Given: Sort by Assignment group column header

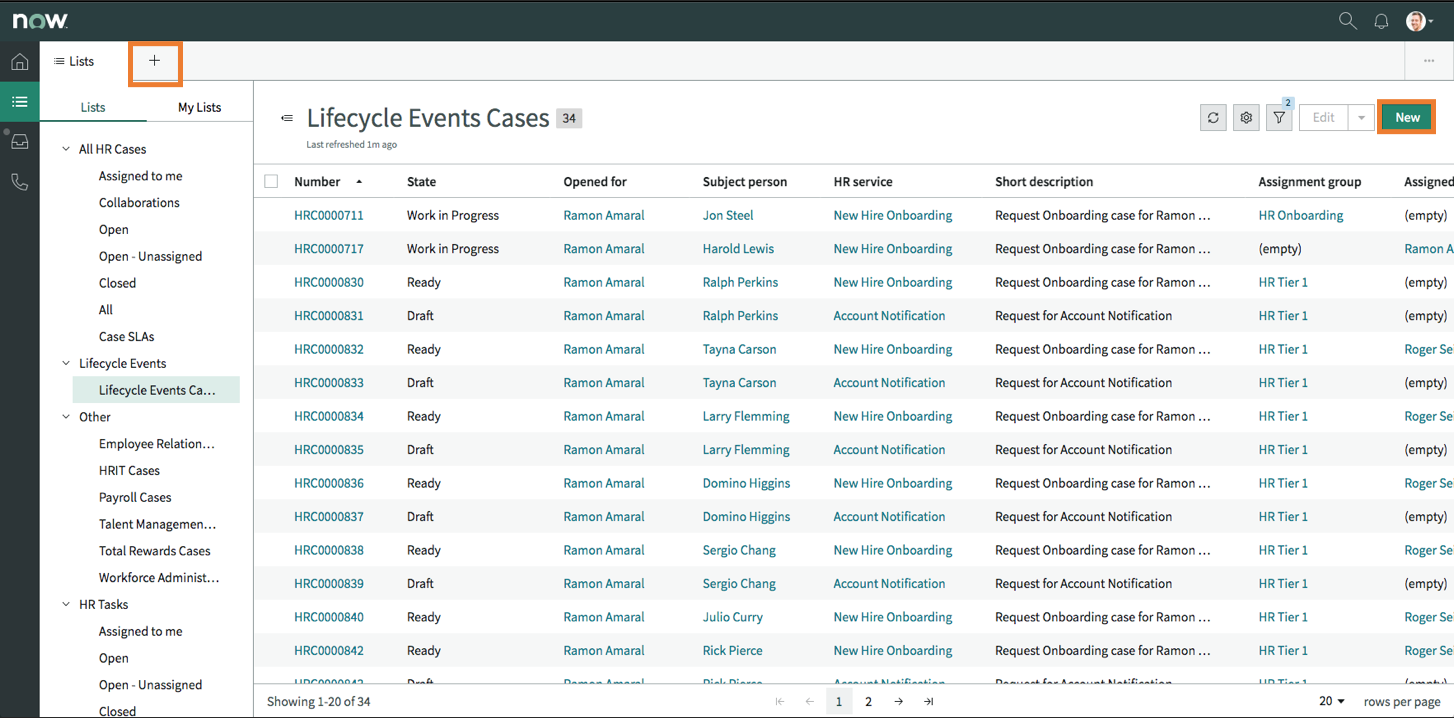Looking at the screenshot, I should [x=1310, y=182].
